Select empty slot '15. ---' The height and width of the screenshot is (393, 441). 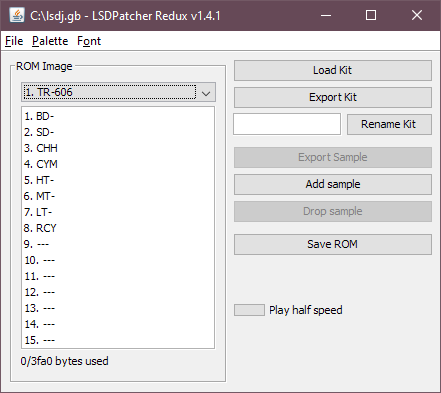click(118, 340)
